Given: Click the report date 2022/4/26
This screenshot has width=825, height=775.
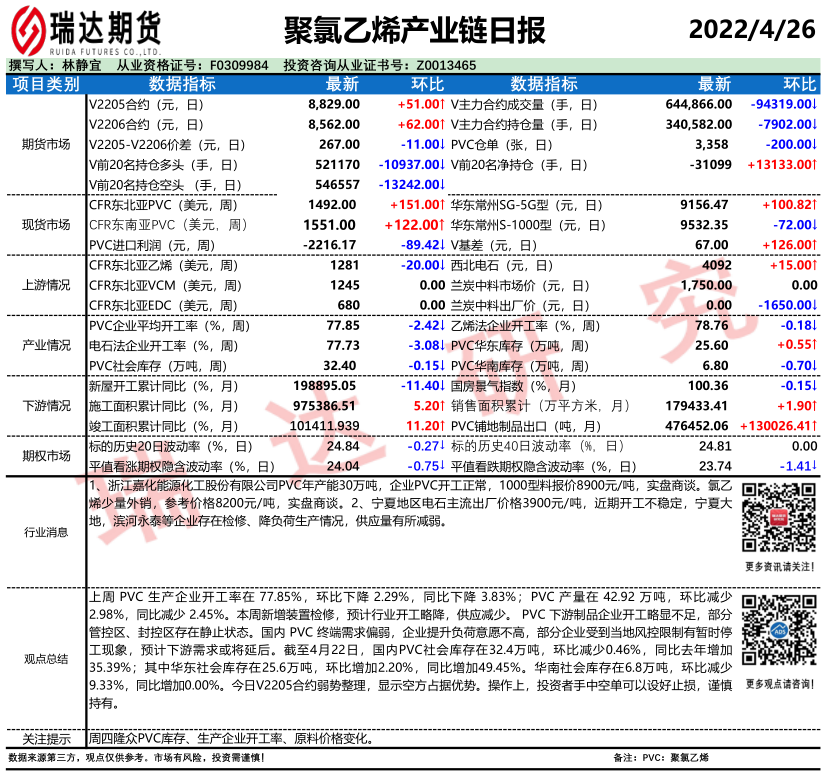Looking at the screenshot, I should click(750, 26).
